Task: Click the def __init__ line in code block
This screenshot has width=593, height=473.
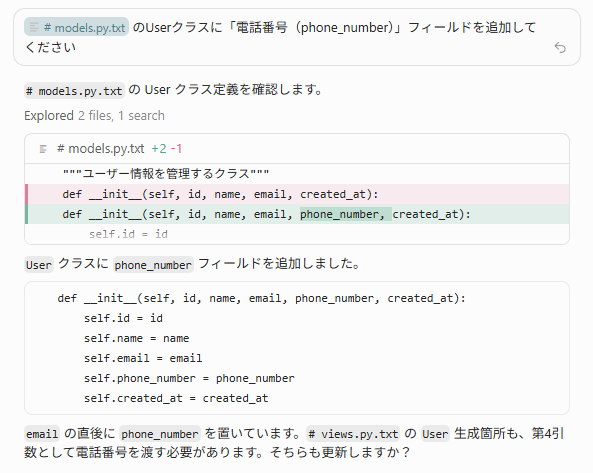Action: point(261,298)
